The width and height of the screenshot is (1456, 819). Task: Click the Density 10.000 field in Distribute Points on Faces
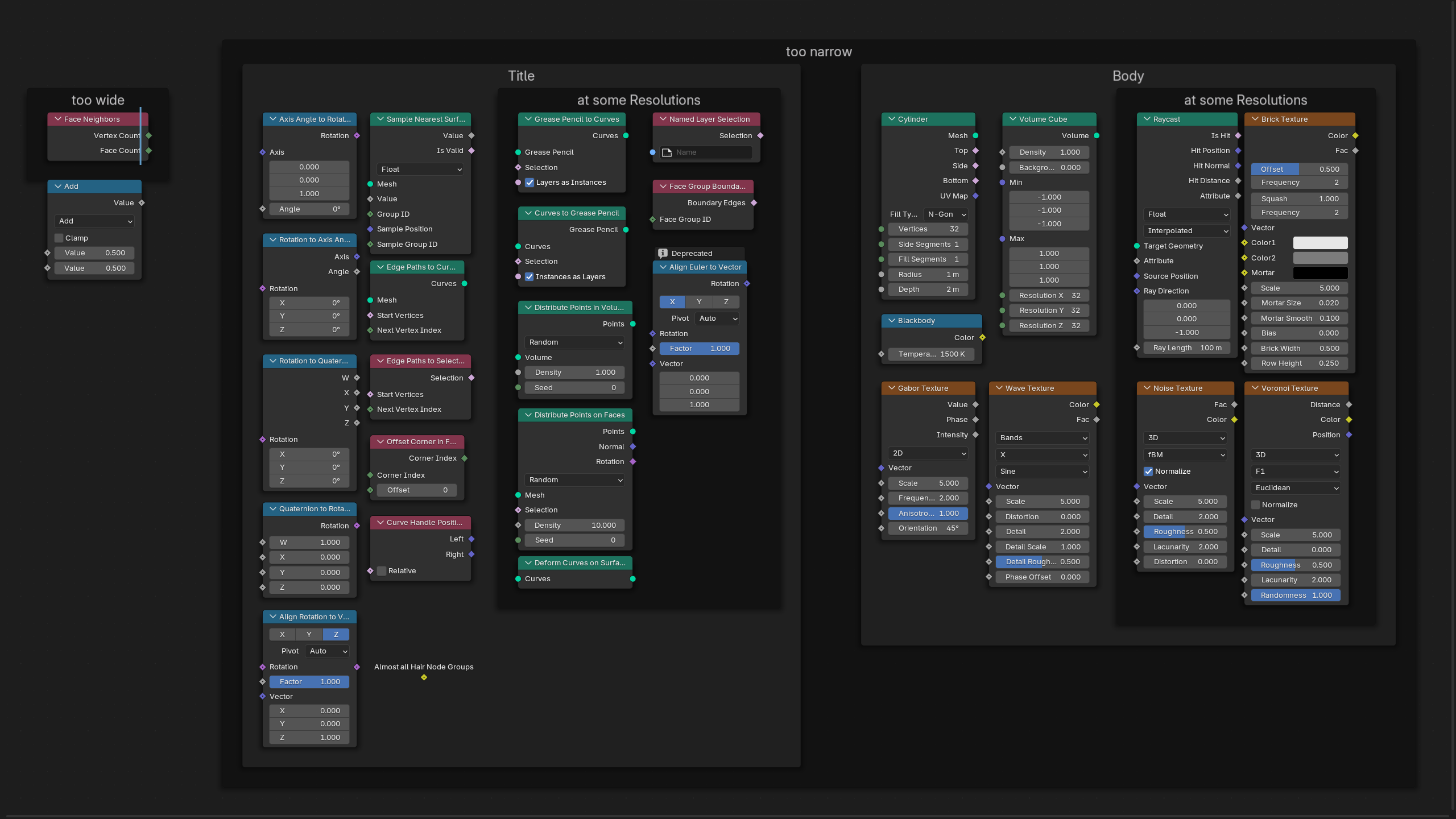pos(575,526)
